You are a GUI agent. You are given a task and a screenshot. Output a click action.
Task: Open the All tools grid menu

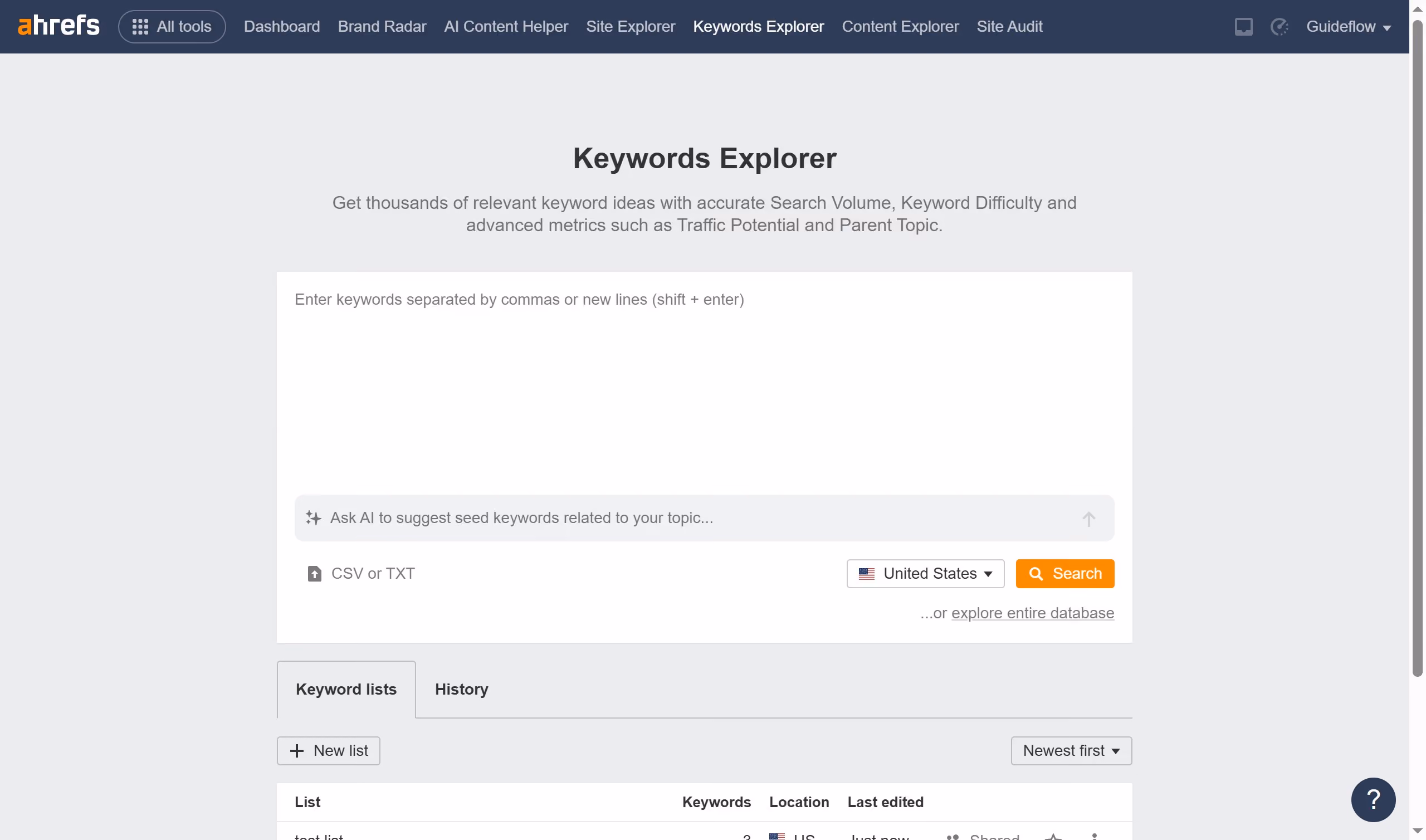coord(172,27)
